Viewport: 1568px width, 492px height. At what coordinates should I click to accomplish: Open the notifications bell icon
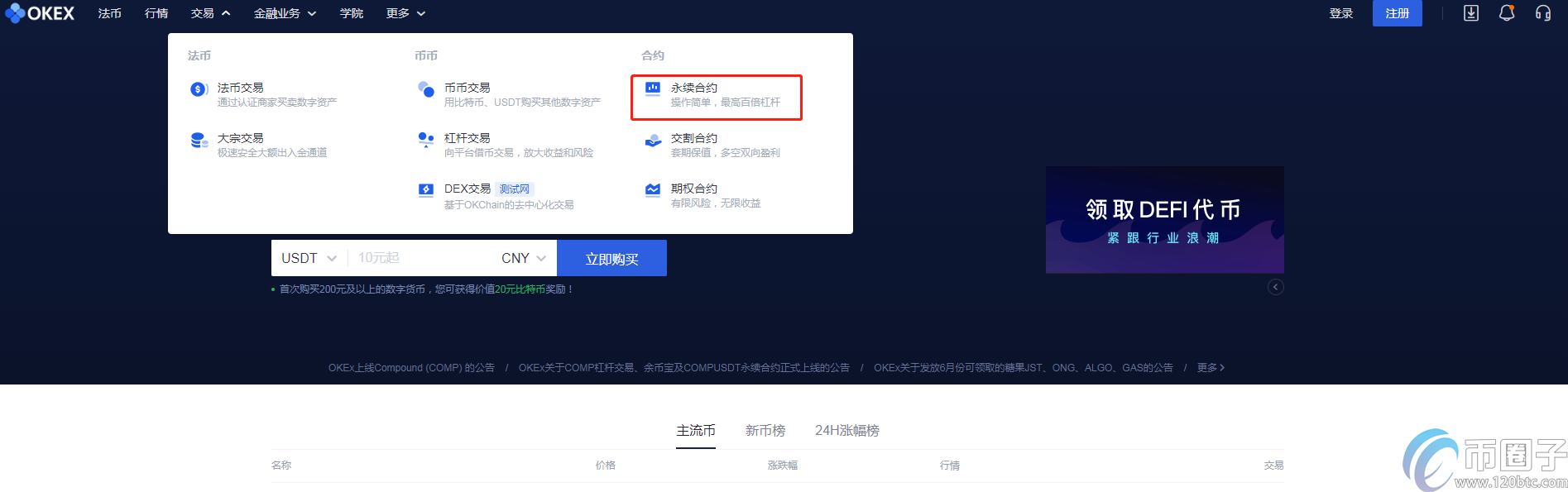click(1506, 13)
